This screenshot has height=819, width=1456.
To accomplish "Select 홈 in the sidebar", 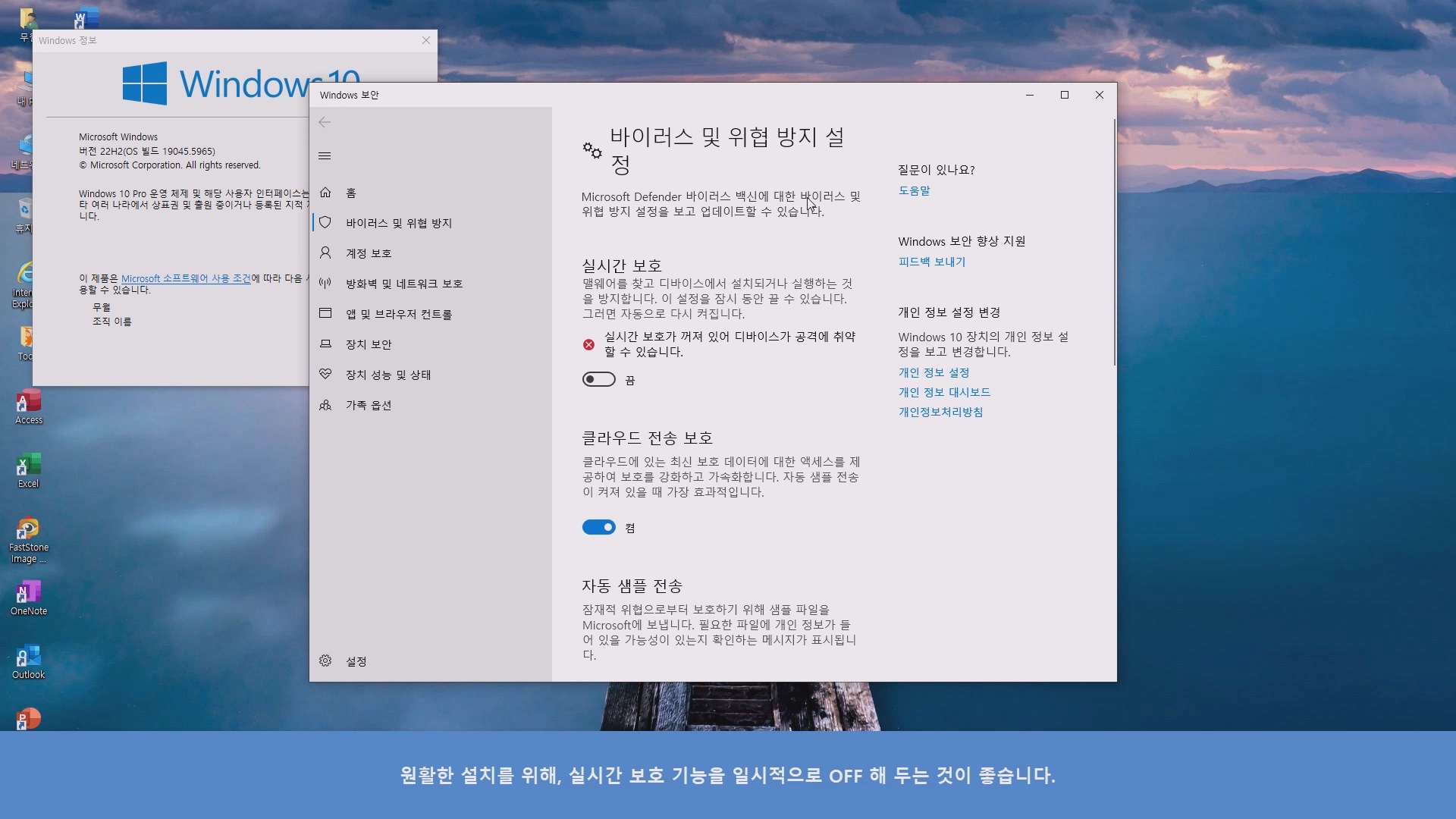I will pyautogui.click(x=431, y=193).
